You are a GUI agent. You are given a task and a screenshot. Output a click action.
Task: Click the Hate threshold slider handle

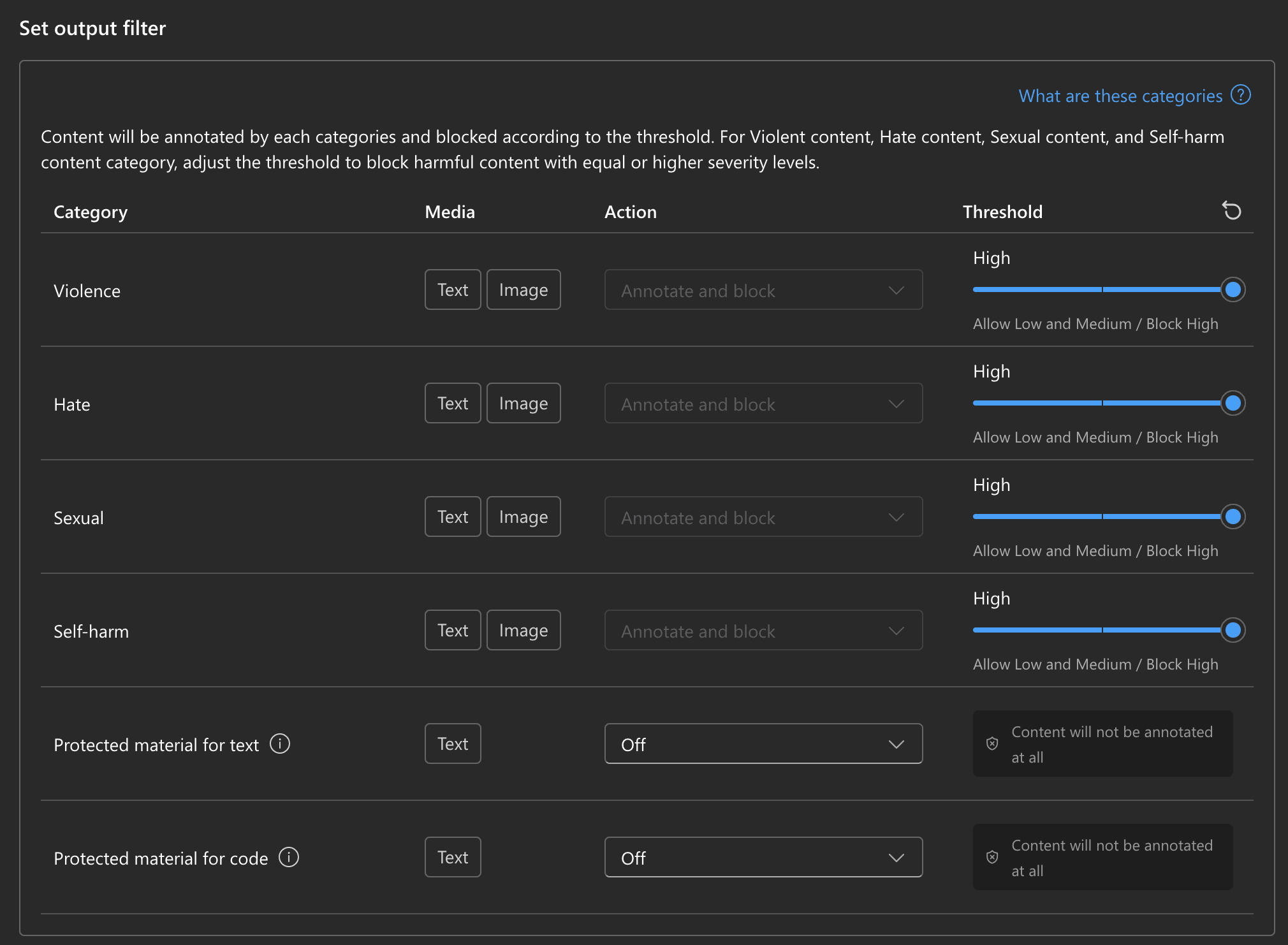1234,403
